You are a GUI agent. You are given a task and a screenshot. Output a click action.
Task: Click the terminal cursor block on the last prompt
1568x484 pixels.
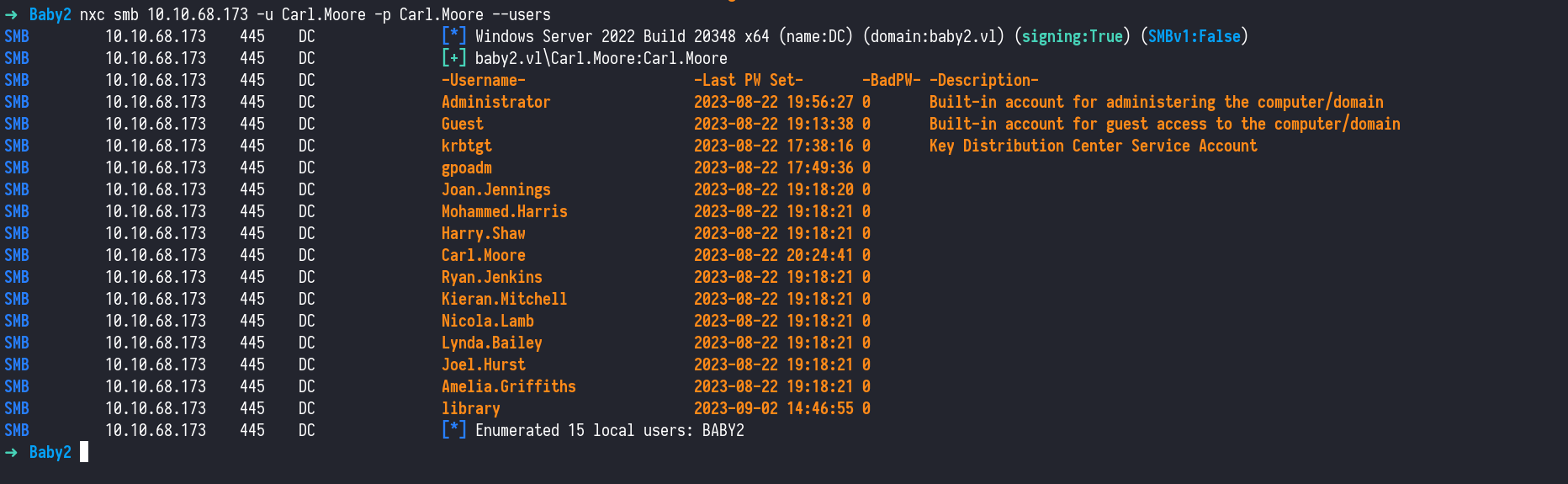point(84,452)
